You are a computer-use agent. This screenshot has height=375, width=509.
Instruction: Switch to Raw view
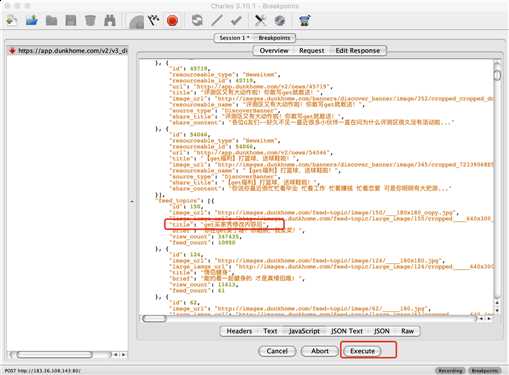407,331
